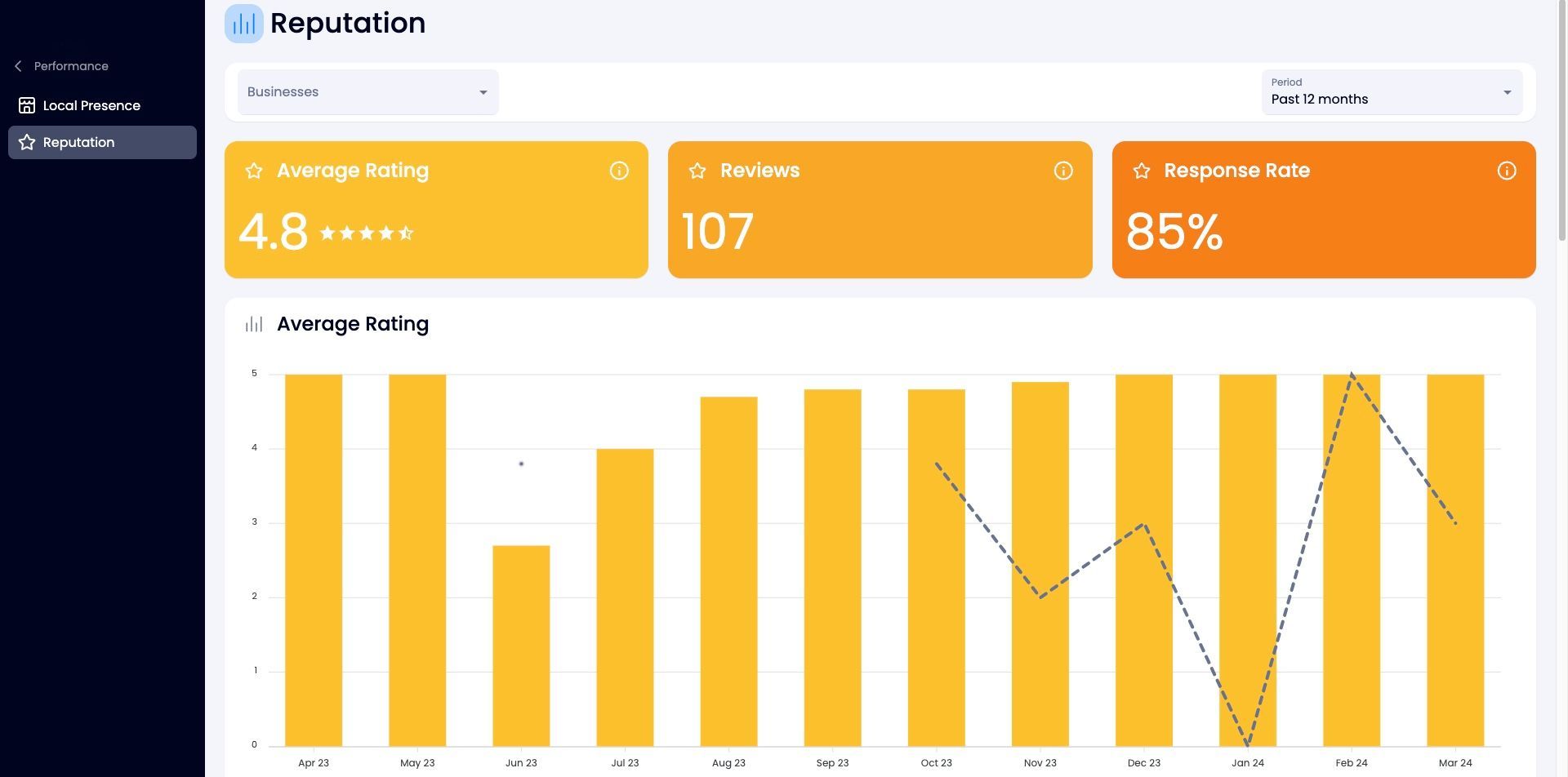1568x777 pixels.
Task: Click the back chevron beside Performance
Action: point(18,66)
